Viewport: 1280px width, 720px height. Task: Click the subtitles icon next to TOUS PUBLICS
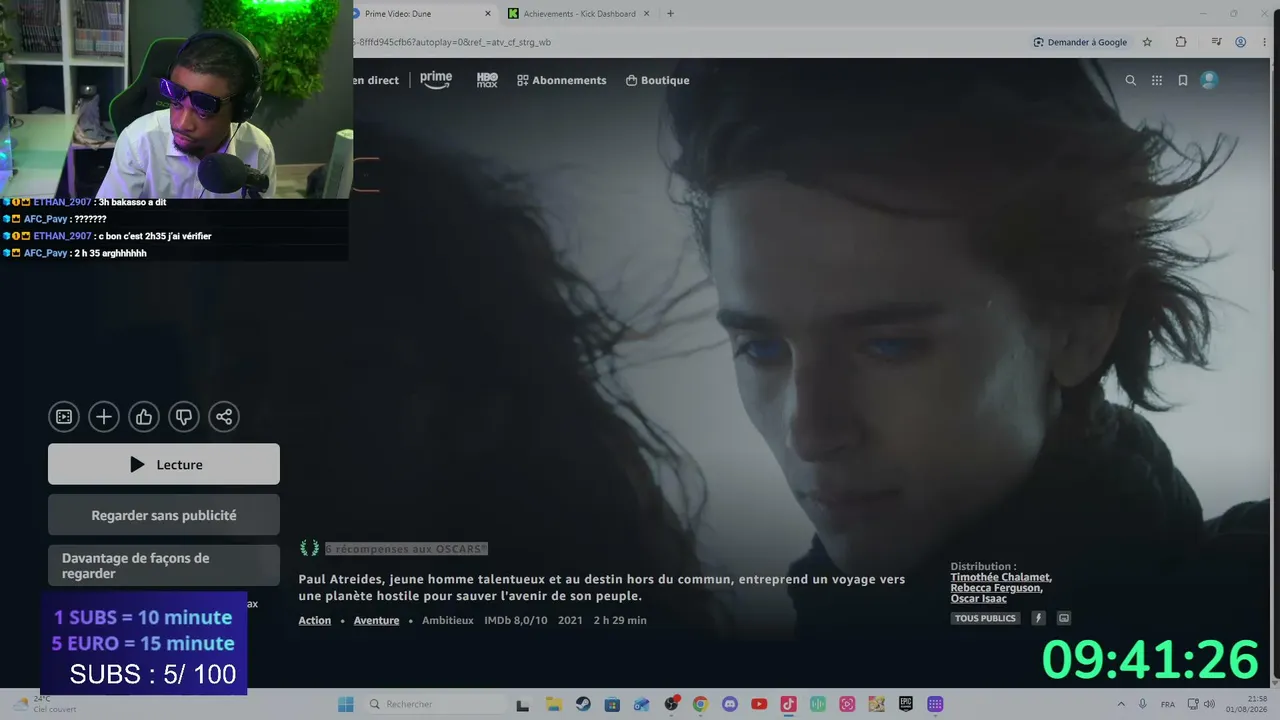1064,618
